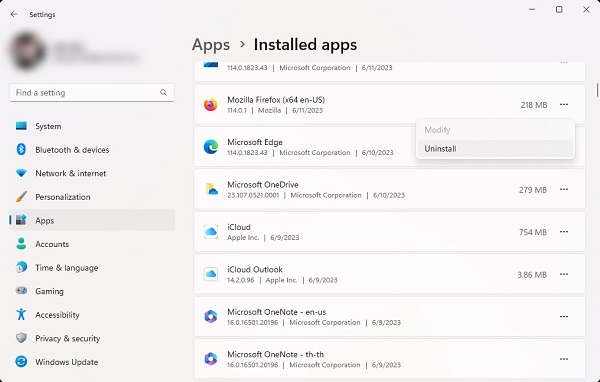Open more options for Microsoft OneDrive

click(x=564, y=189)
